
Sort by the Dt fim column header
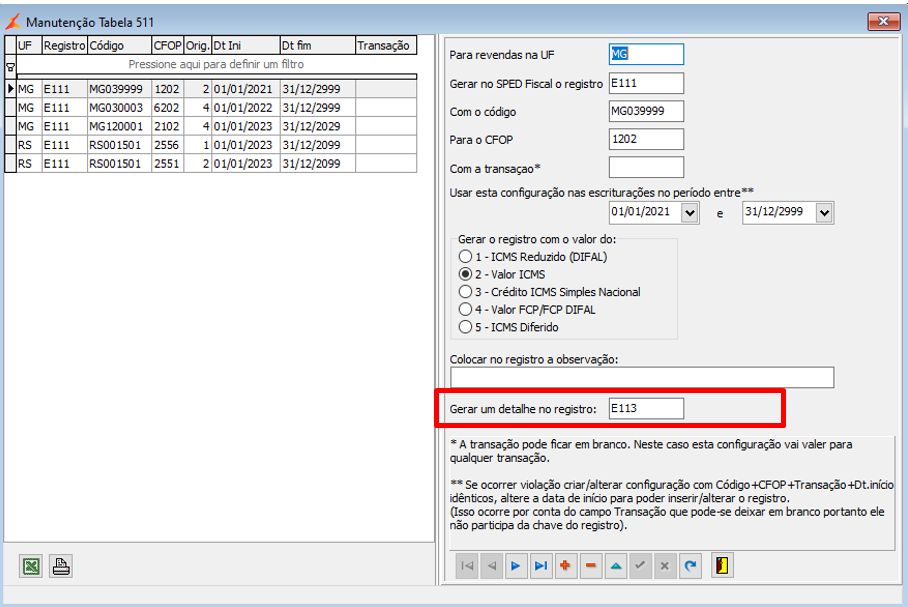317,45
